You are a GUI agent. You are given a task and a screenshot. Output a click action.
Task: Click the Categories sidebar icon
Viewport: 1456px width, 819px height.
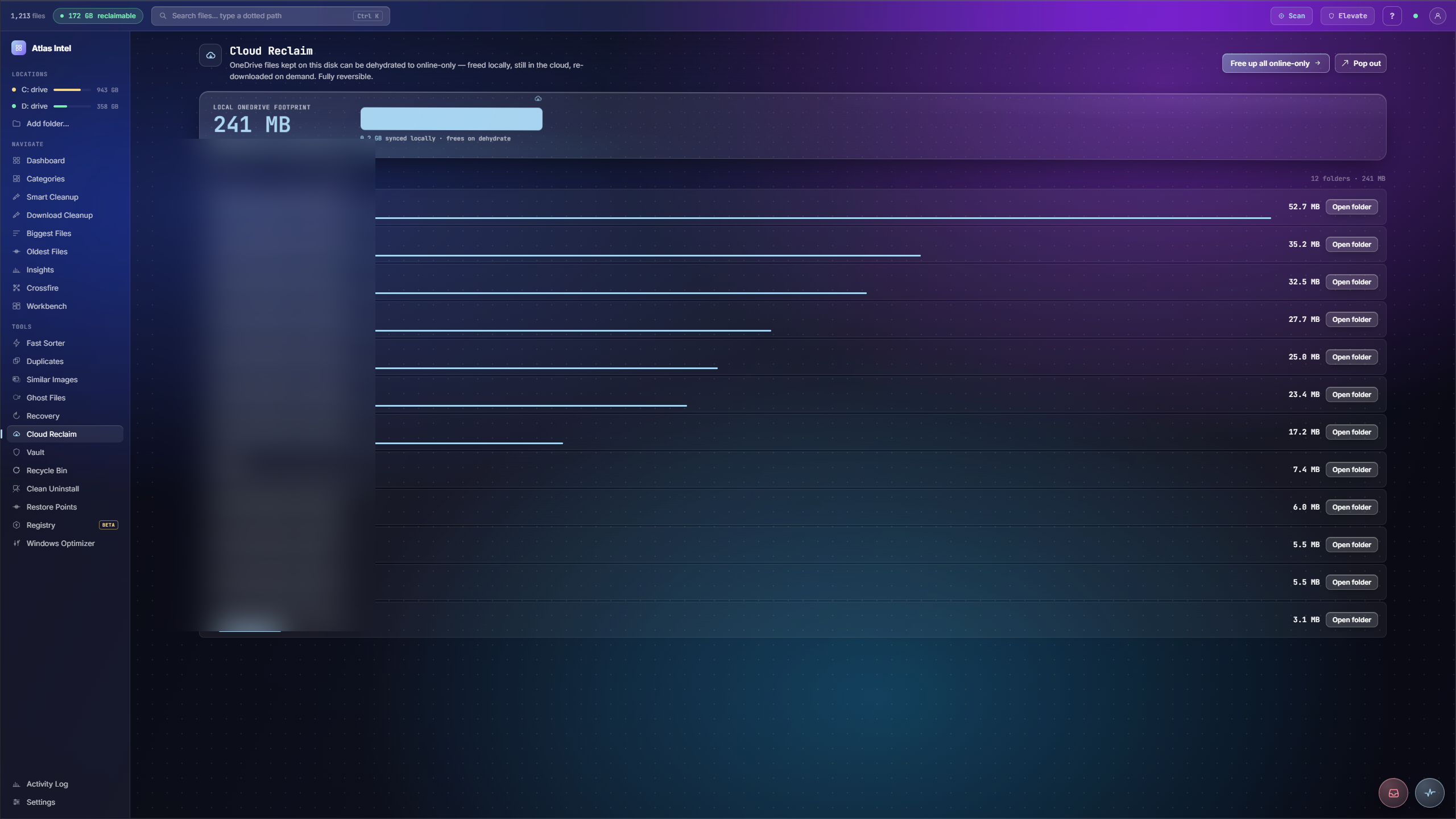pyautogui.click(x=16, y=179)
